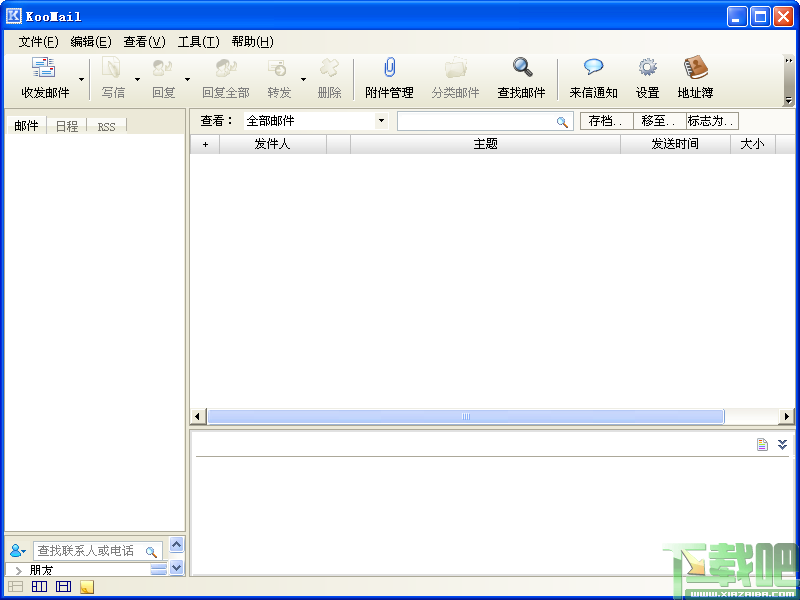Sort by 主题 column header
This screenshot has height=600, width=800.
(x=486, y=144)
